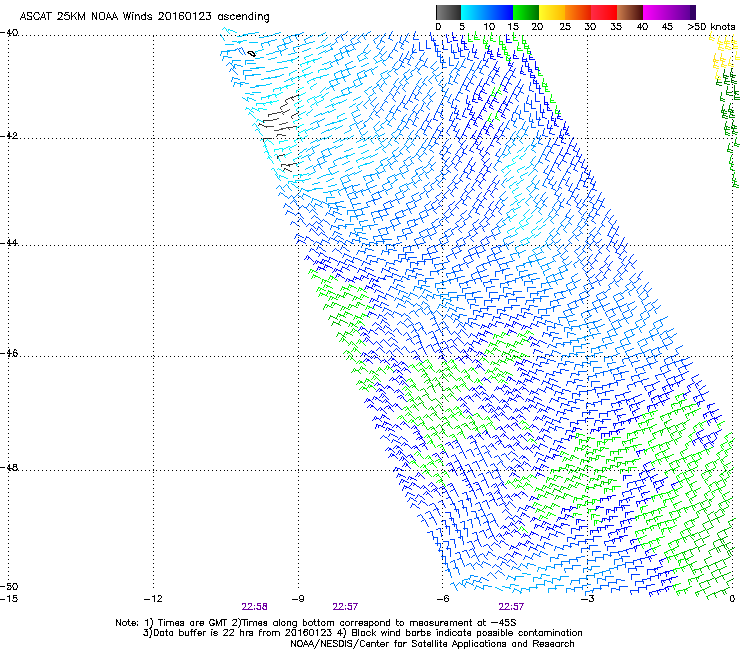This screenshot has height=650, width=740.
Task: Click the 22:57 time stamp near -9
Action: (x=345, y=607)
